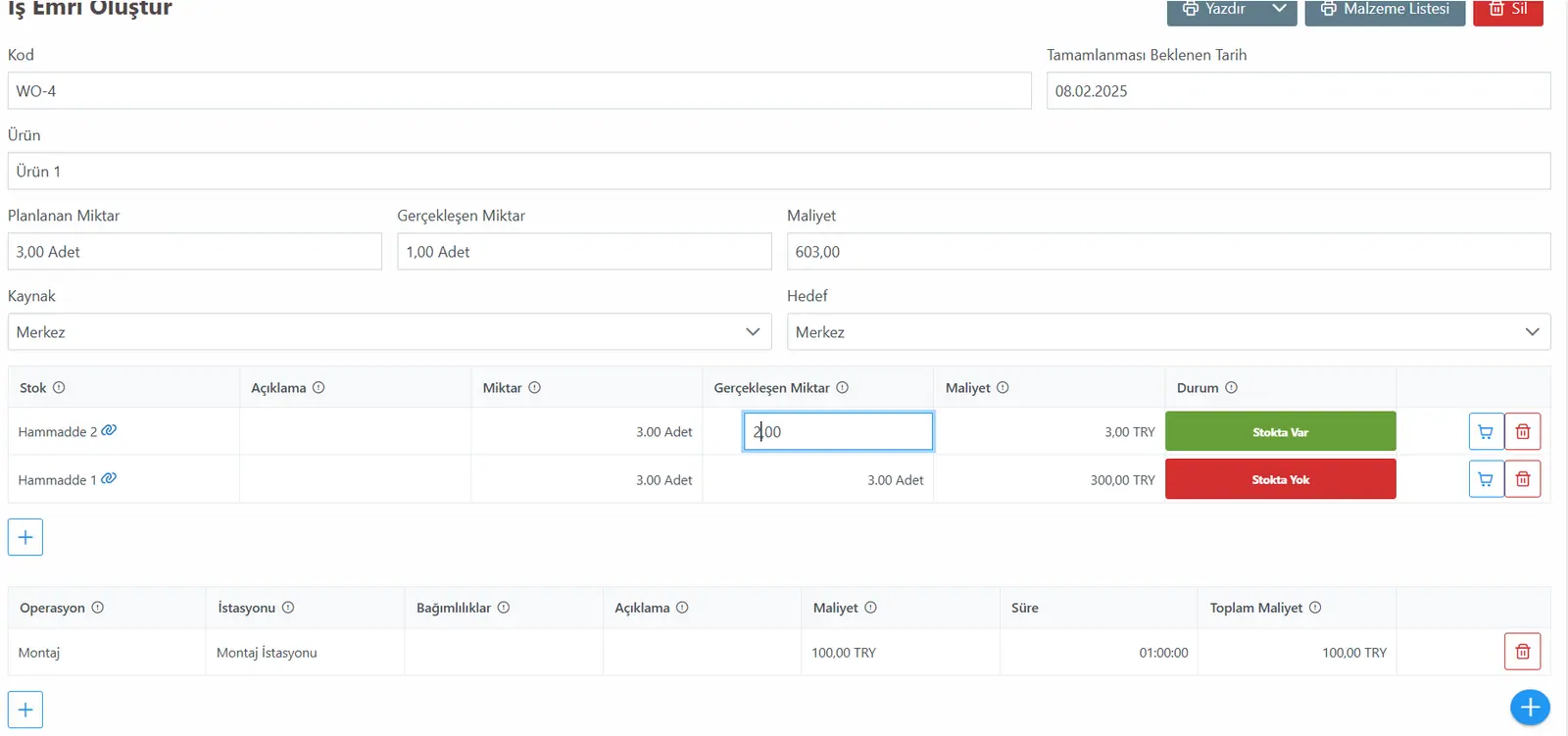
Task: Click the red Sil button
Action: click(1508, 10)
